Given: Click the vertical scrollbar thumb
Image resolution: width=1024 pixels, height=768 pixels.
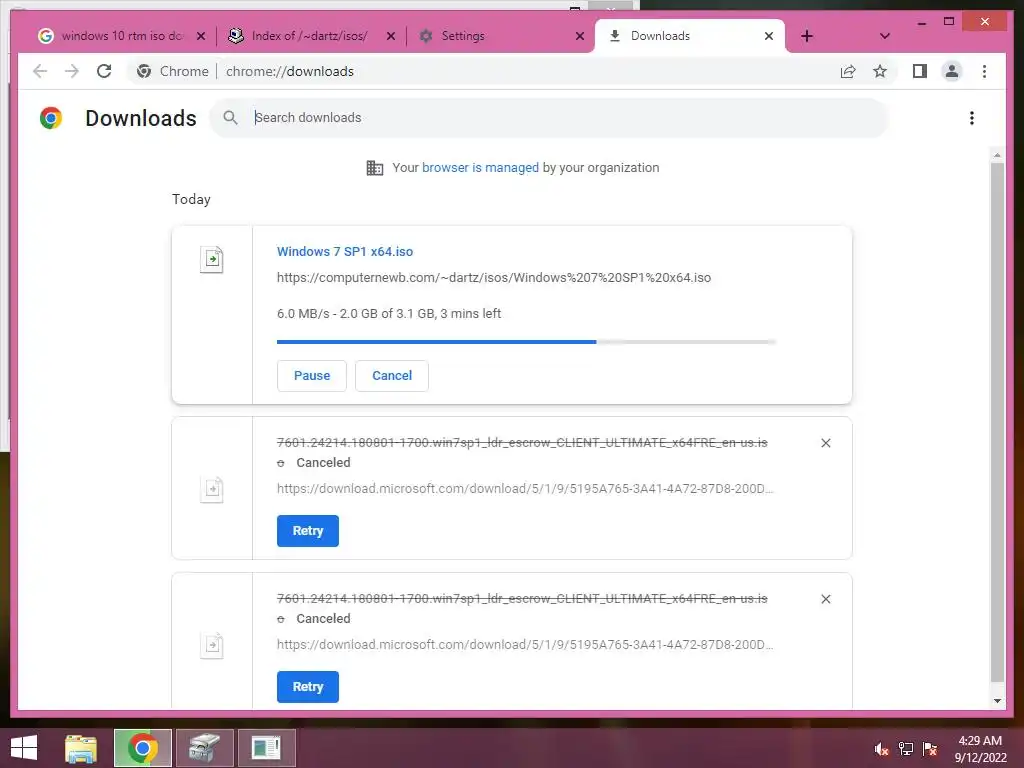Looking at the screenshot, I should 997,422.
